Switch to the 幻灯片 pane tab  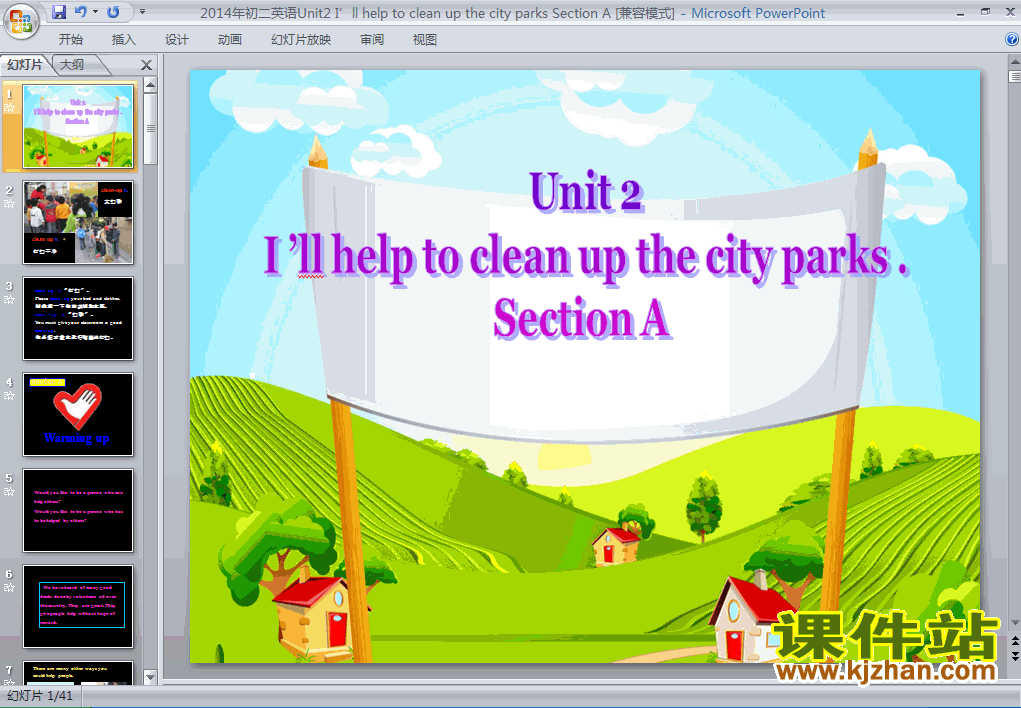click(x=25, y=64)
